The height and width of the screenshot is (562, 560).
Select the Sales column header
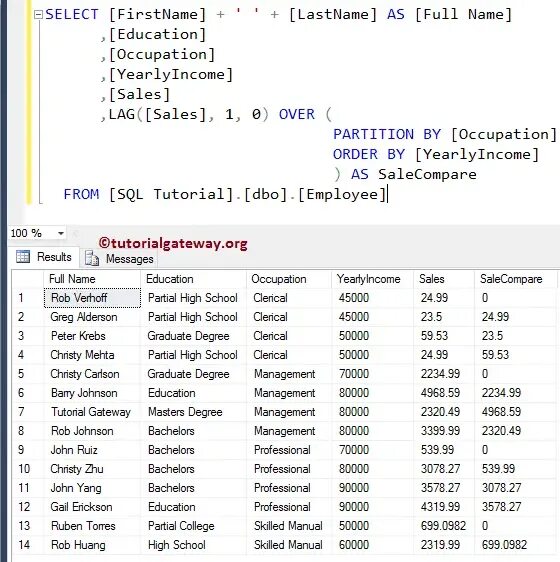pyautogui.click(x=444, y=279)
